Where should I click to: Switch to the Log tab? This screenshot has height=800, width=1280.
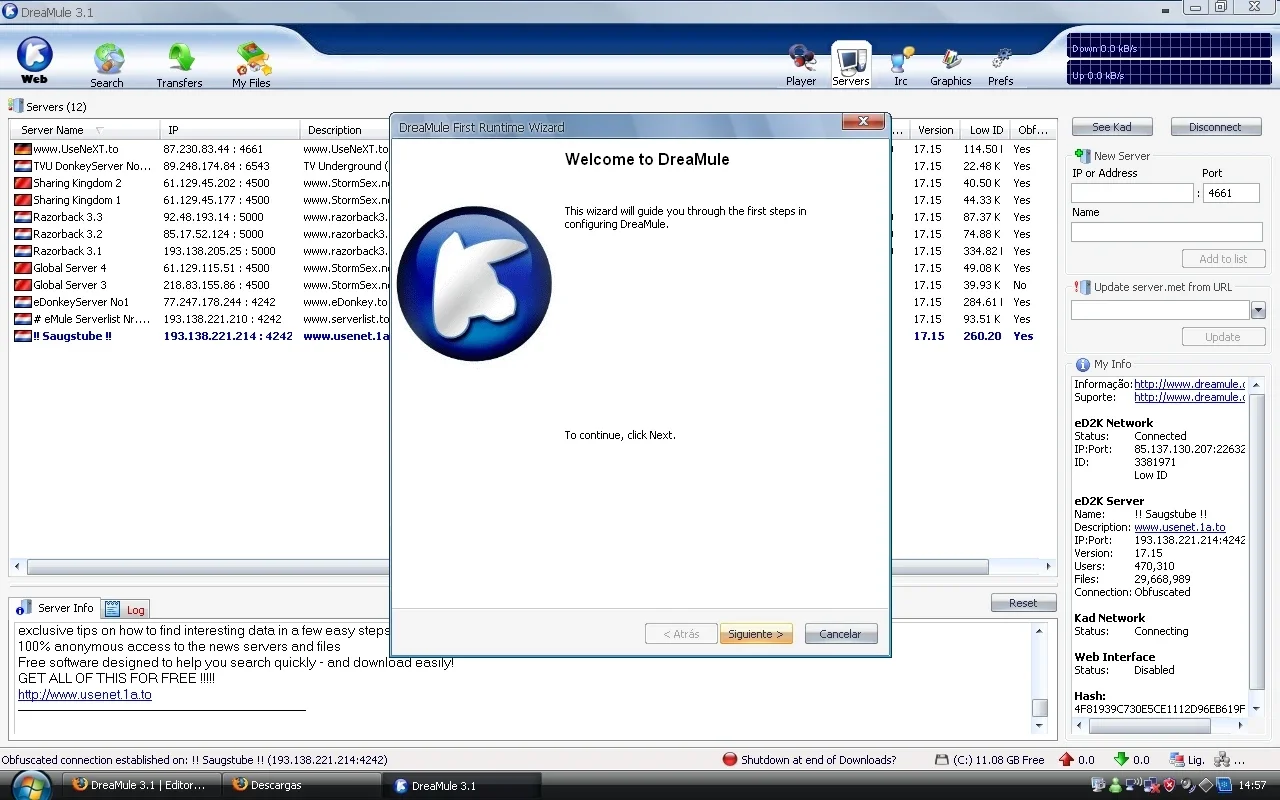126,609
